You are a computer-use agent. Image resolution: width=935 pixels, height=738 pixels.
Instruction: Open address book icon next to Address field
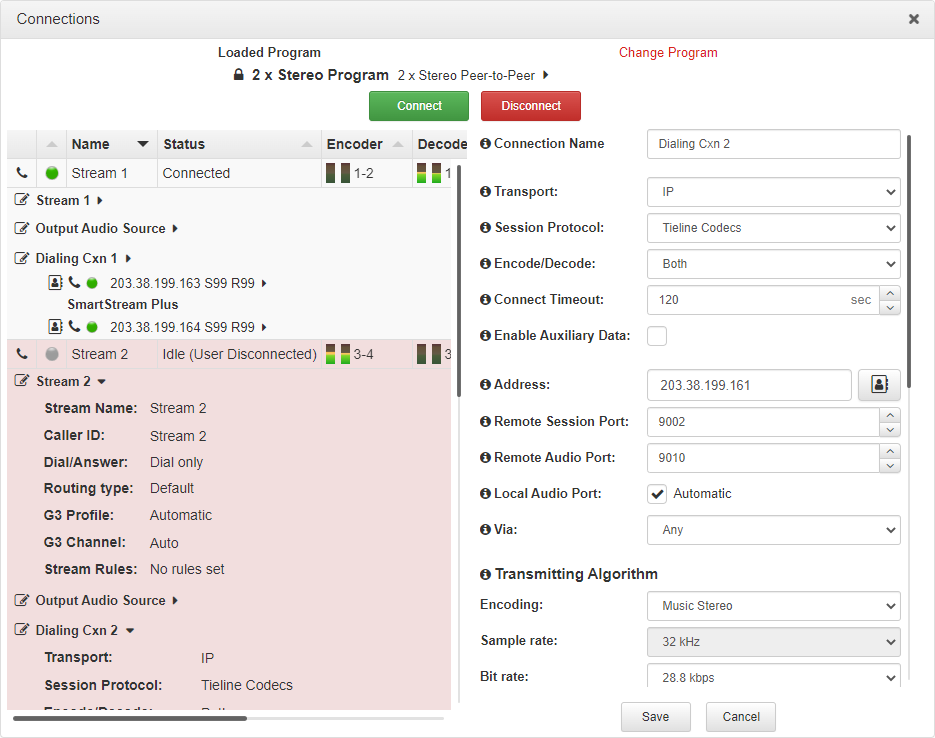[879, 385]
